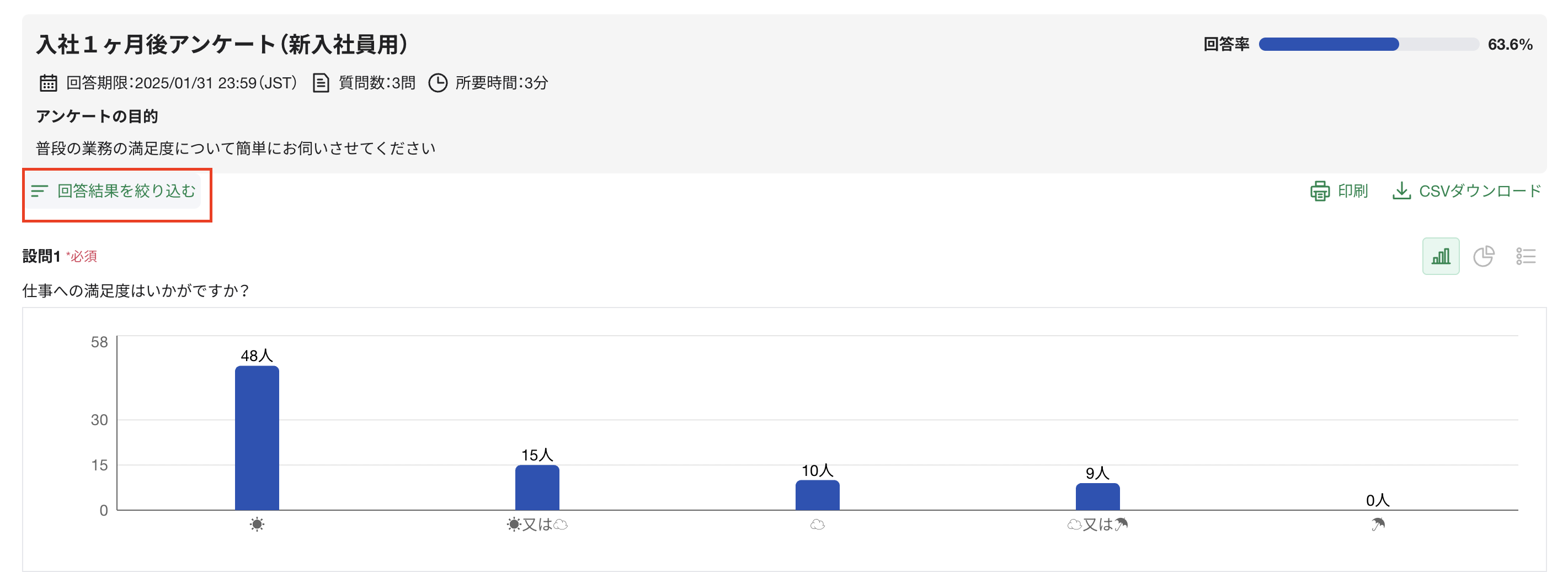Select the 15人 bar in the chart
Viewport: 1568px width, 572px height.
click(537, 488)
